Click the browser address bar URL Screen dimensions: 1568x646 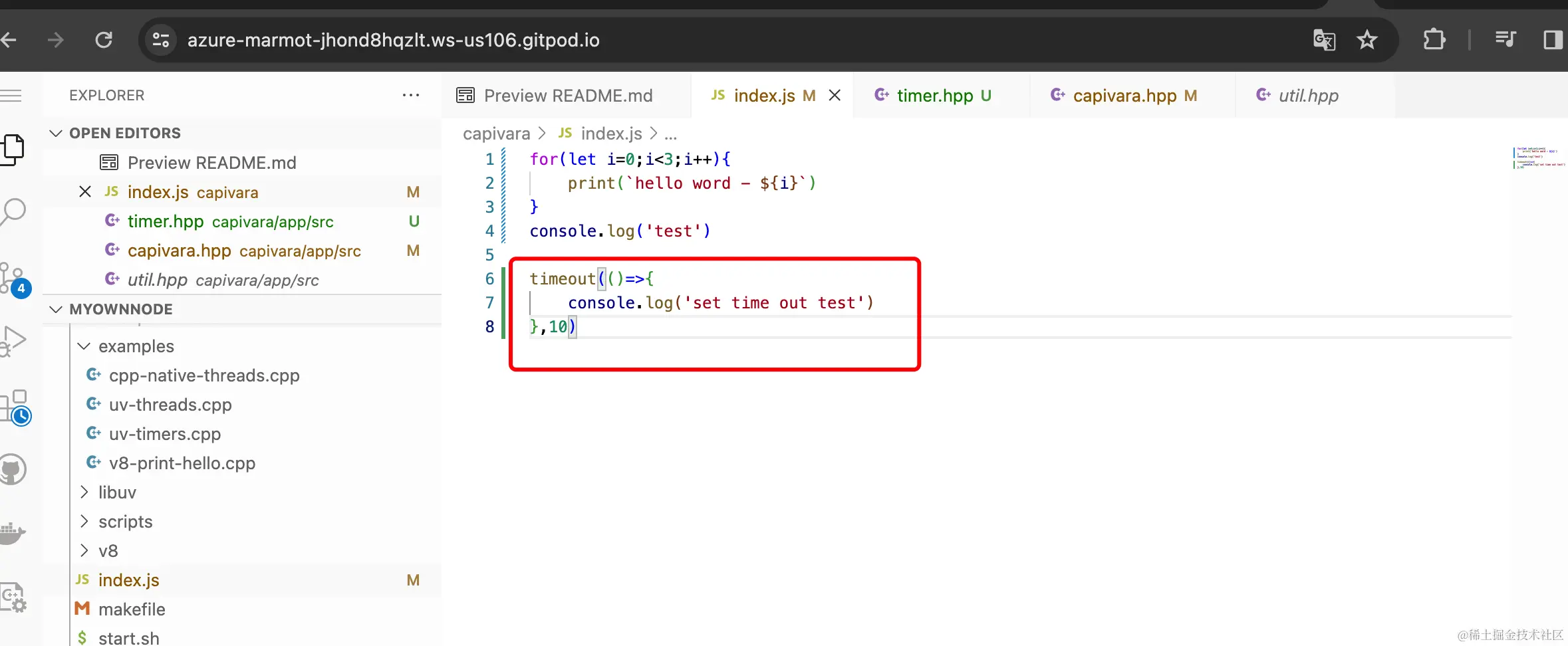393,40
